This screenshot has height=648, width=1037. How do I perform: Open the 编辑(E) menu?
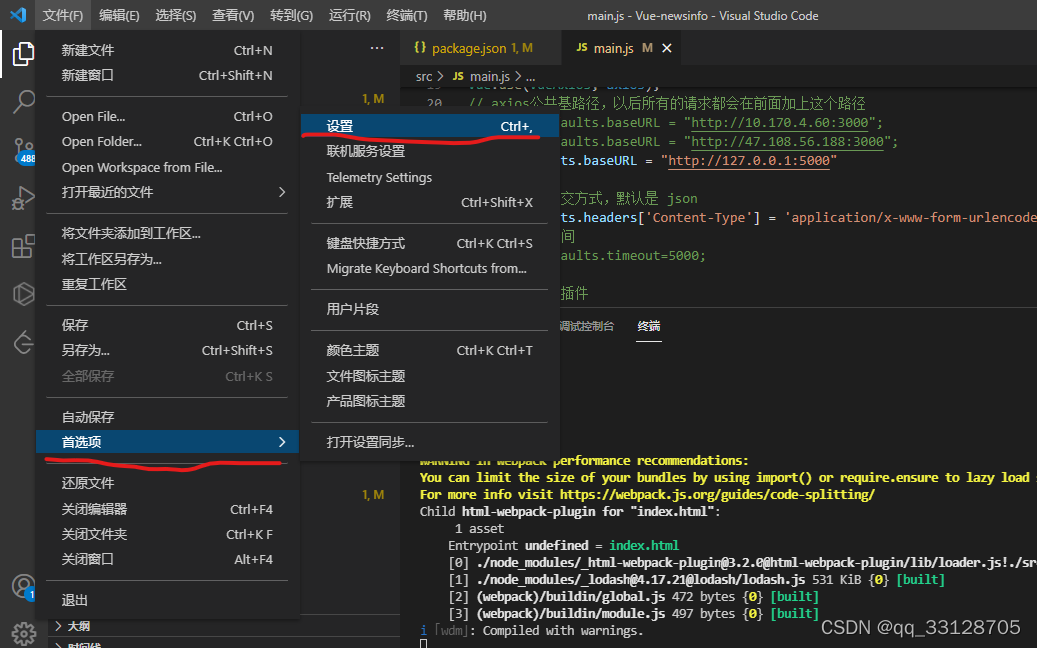(119, 15)
